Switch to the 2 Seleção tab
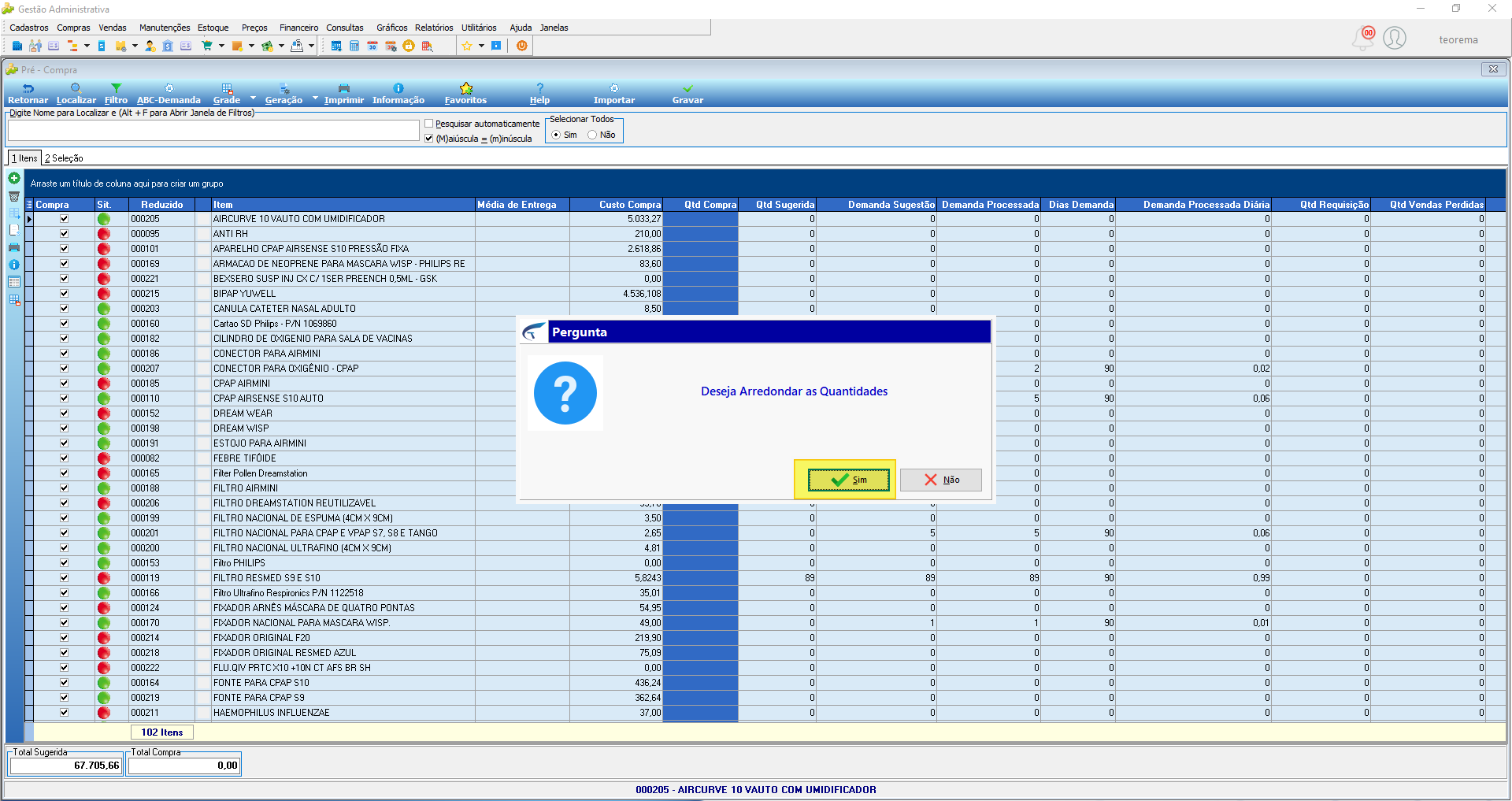Viewport: 1512px width, 801px height. click(64, 158)
